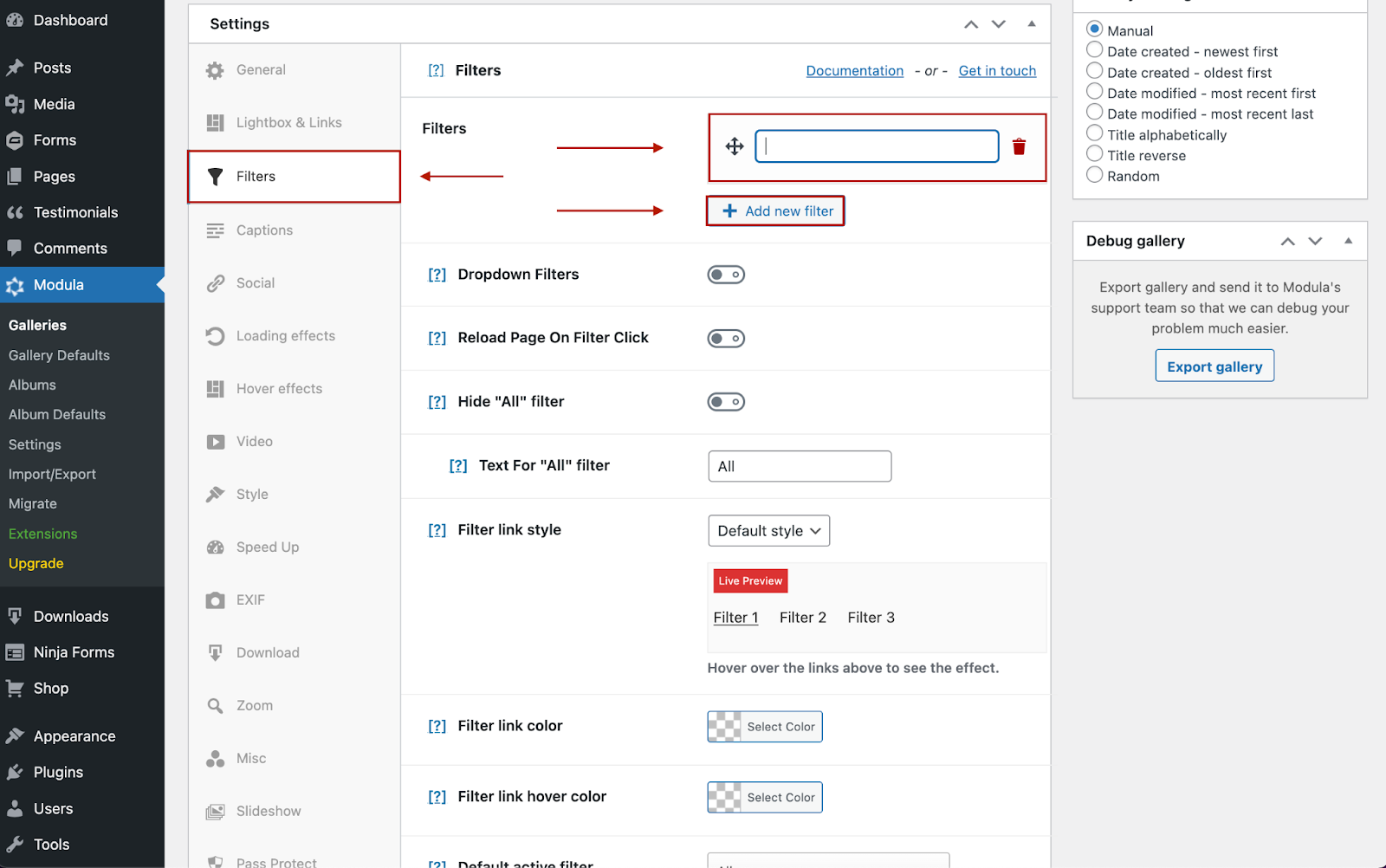1386x868 pixels.
Task: Delete the filter with trash icon
Action: coord(1020,146)
